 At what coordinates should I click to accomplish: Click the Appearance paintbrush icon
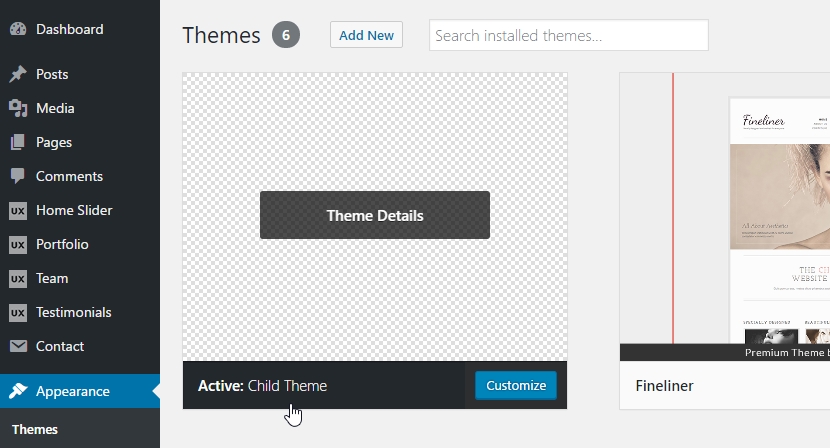(18, 391)
